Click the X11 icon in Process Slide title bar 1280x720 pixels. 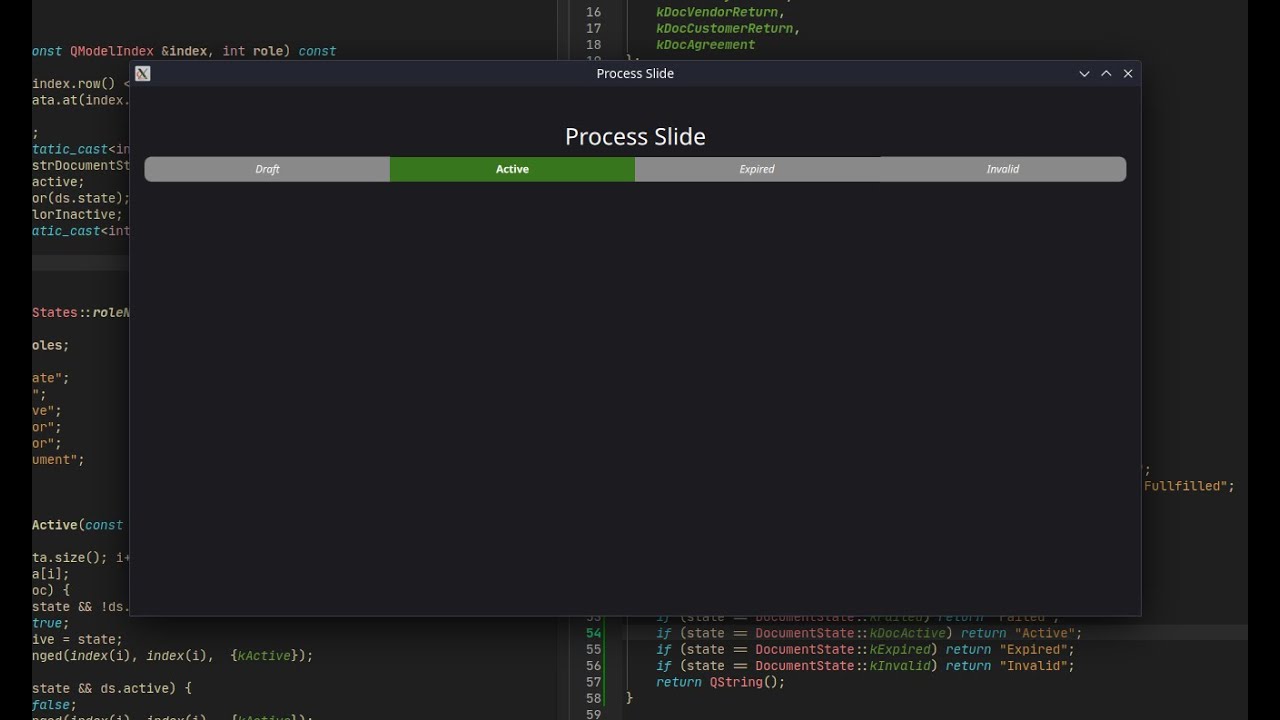tap(143, 73)
